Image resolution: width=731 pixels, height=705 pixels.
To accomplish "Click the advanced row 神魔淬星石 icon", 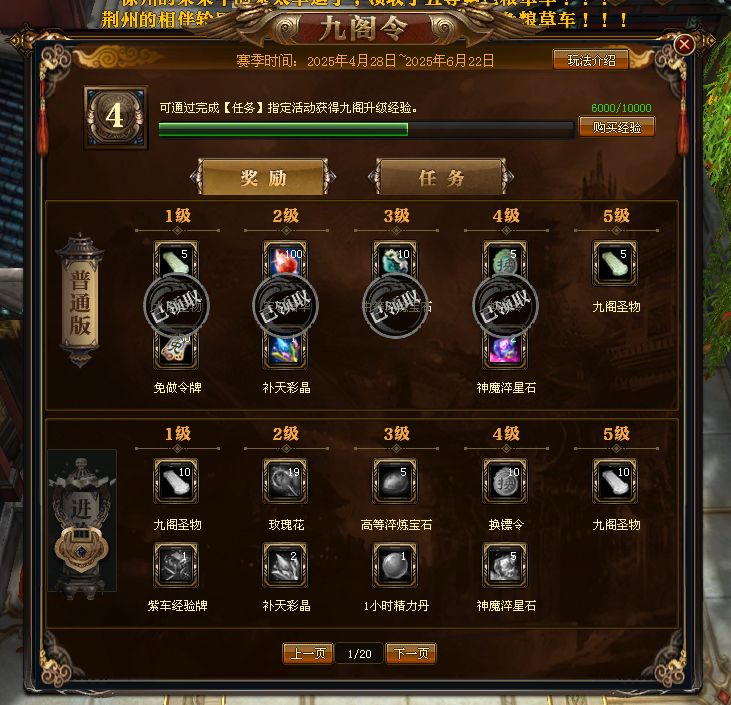I will pos(505,565).
